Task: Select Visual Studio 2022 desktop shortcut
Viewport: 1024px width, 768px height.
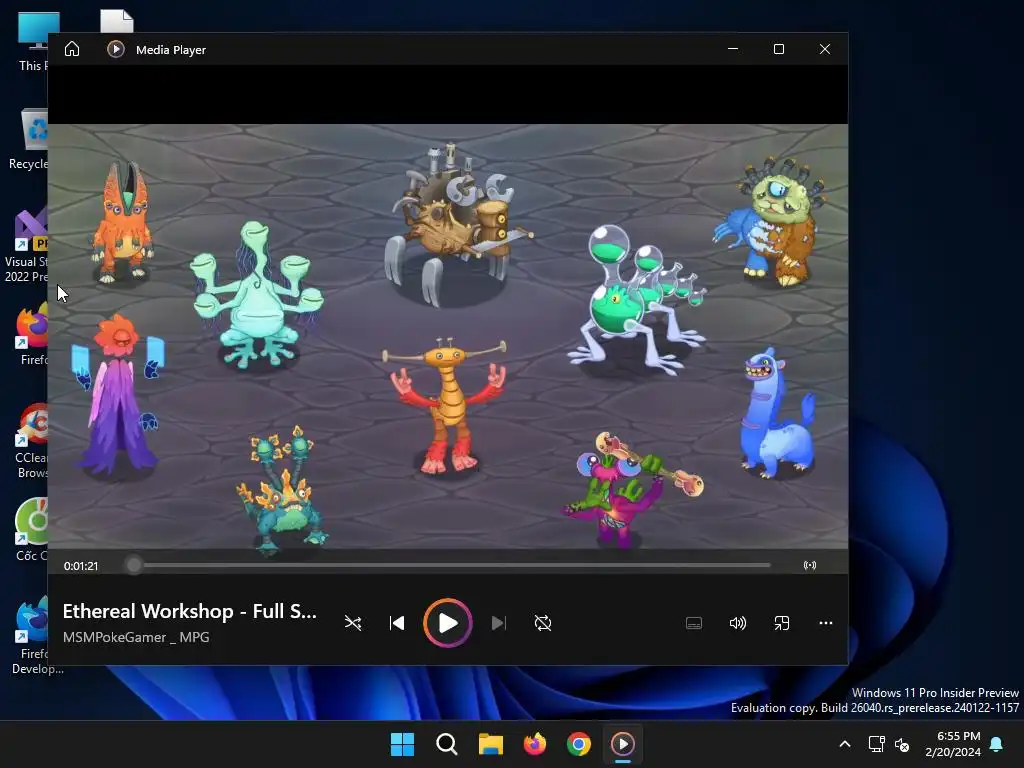Action: [26, 246]
